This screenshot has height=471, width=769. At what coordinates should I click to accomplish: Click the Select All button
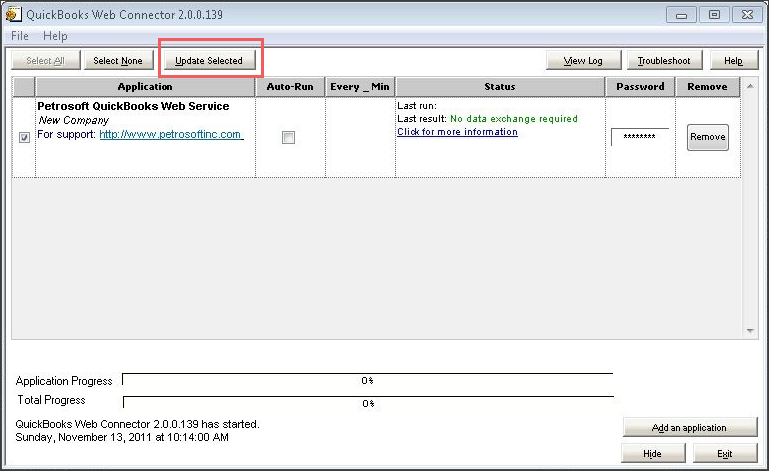click(46, 60)
